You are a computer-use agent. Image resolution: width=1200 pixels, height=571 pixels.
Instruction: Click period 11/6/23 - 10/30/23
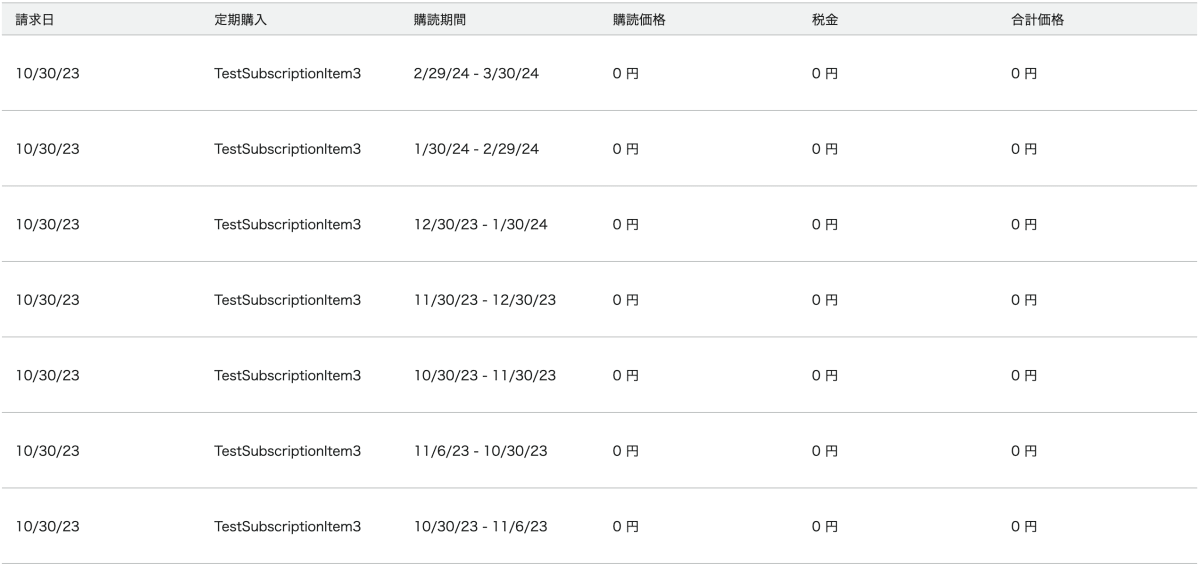480,451
